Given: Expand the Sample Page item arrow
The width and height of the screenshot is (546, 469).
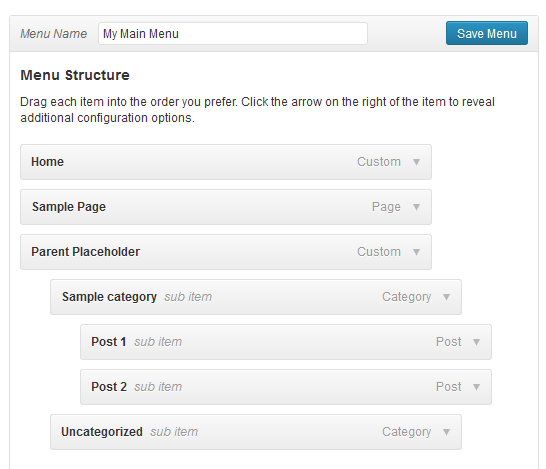Looking at the screenshot, I should [x=416, y=207].
